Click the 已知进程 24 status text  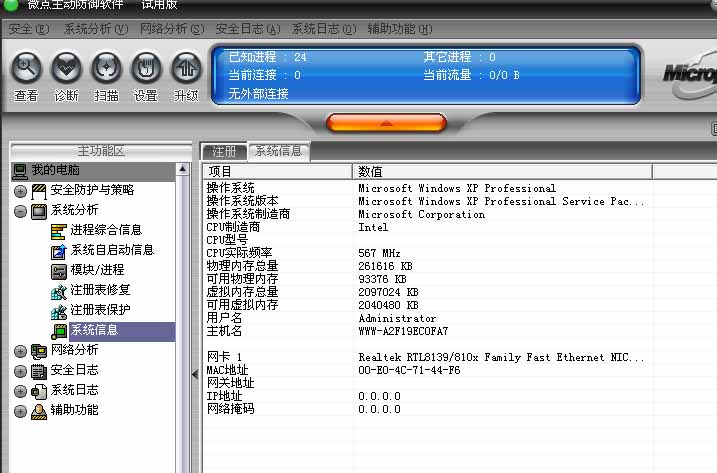click(x=268, y=57)
